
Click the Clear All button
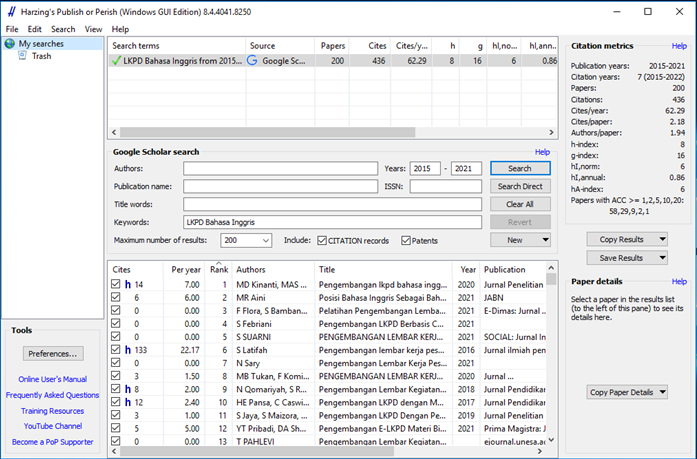click(520, 204)
